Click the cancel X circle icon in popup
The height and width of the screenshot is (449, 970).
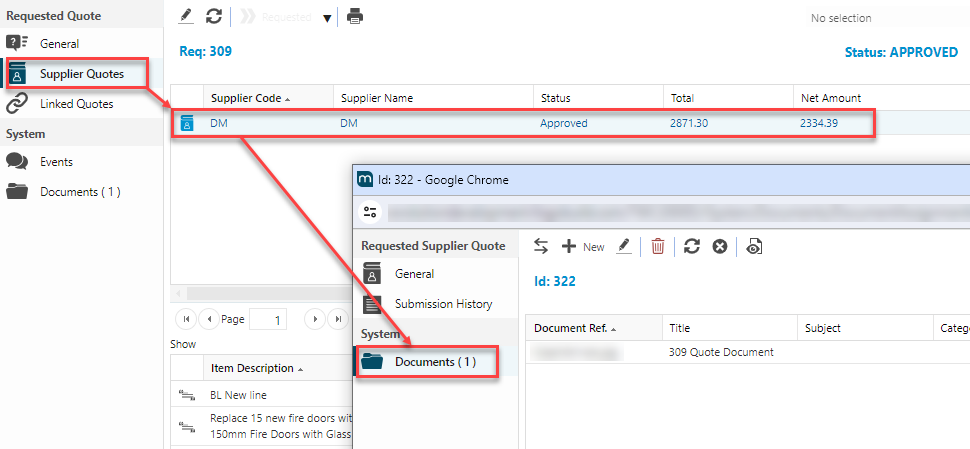tap(719, 246)
